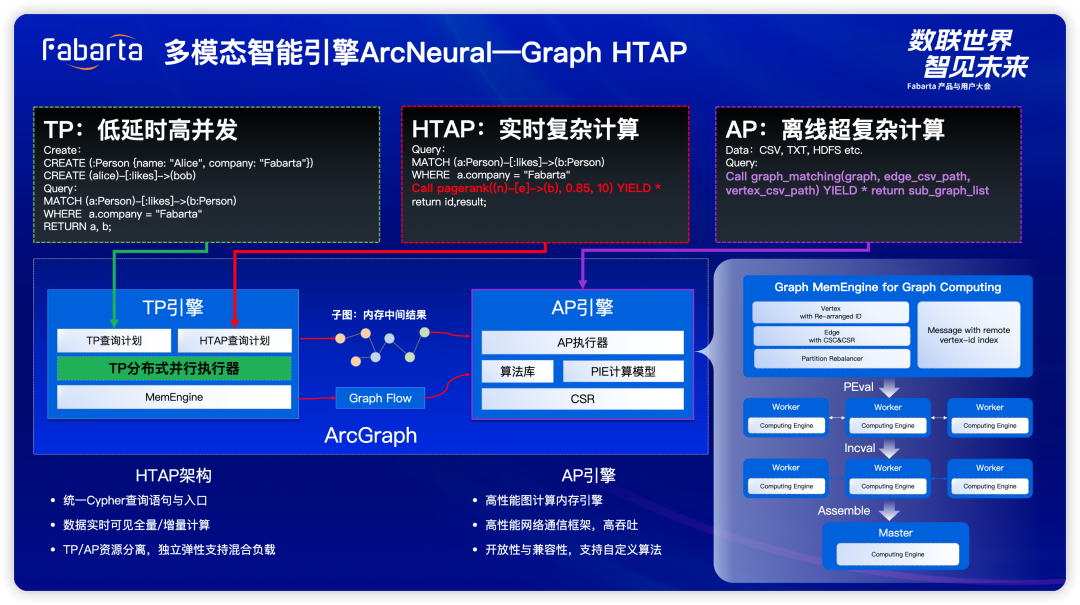Click the 'TP：低延时高并发' heading
Image resolution: width=1080 pixels, height=605 pixels.
141,130
